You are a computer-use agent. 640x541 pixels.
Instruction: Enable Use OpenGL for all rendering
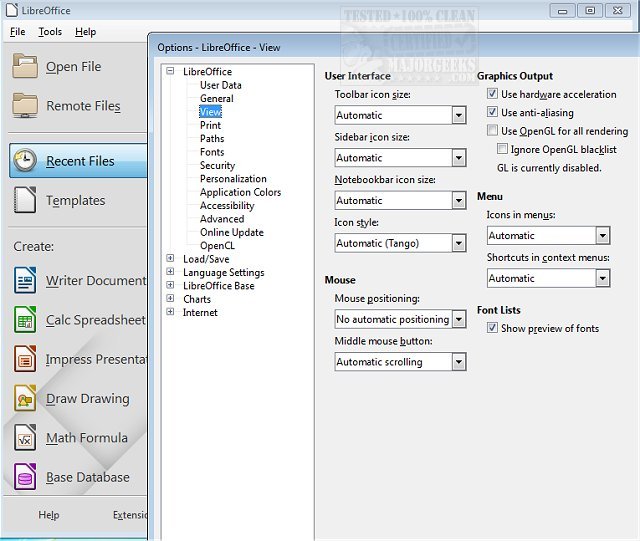(x=492, y=130)
